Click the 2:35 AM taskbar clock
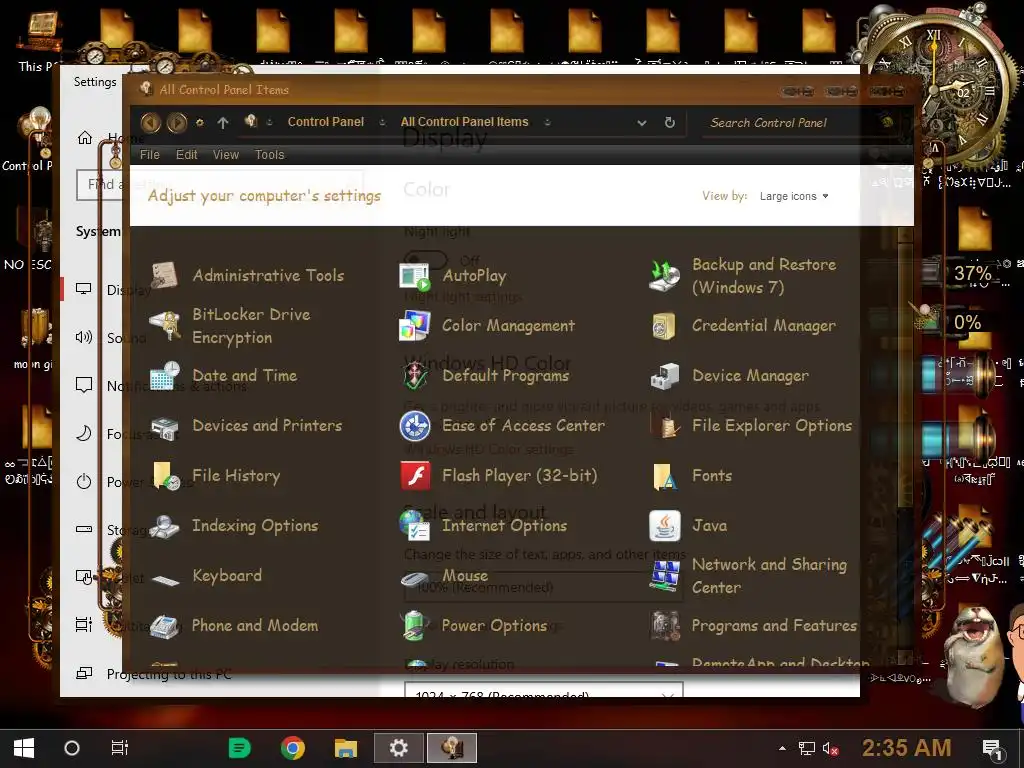 point(906,748)
